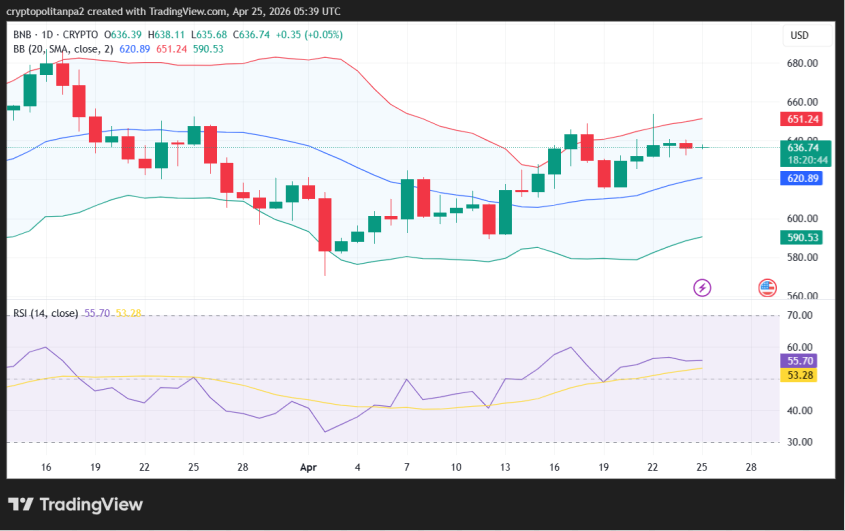The height and width of the screenshot is (531, 845).
Task: Click the 70.00 level on RSI scale
Action: (801, 316)
